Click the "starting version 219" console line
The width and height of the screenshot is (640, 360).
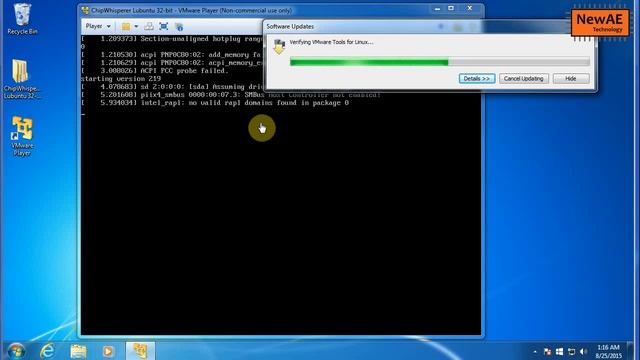coord(121,79)
